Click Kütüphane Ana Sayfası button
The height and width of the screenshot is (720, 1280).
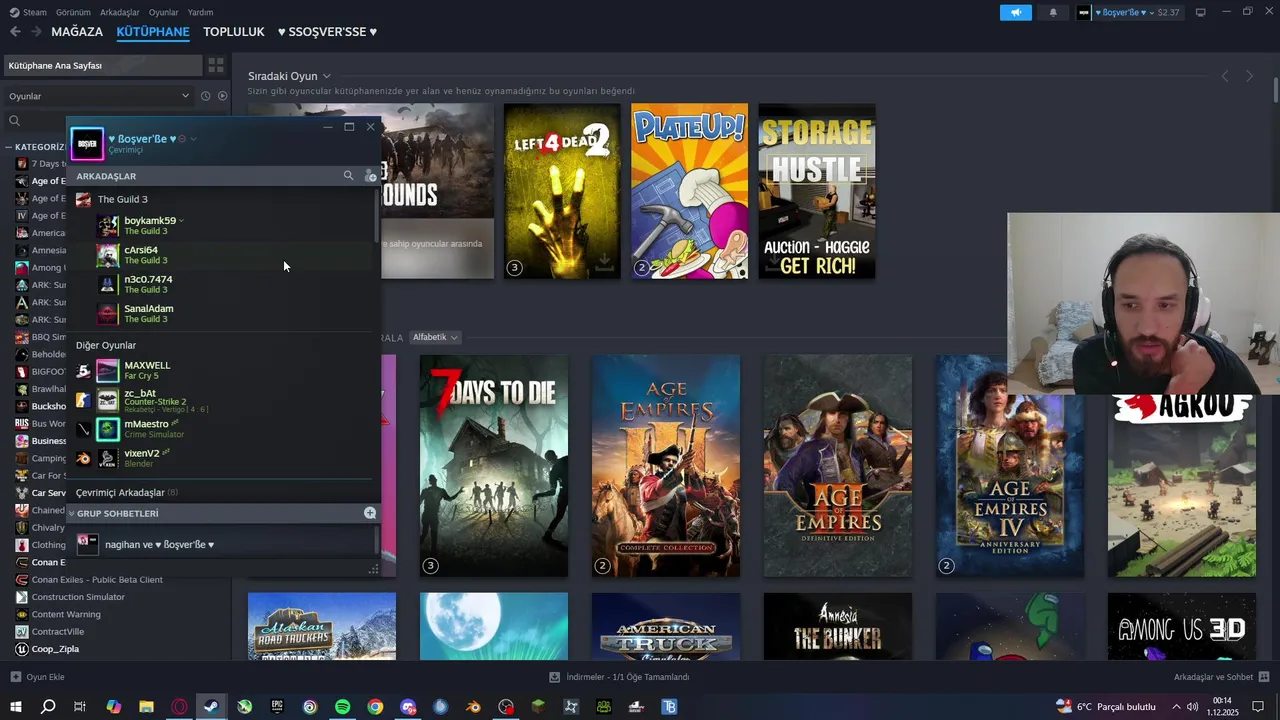(x=103, y=65)
